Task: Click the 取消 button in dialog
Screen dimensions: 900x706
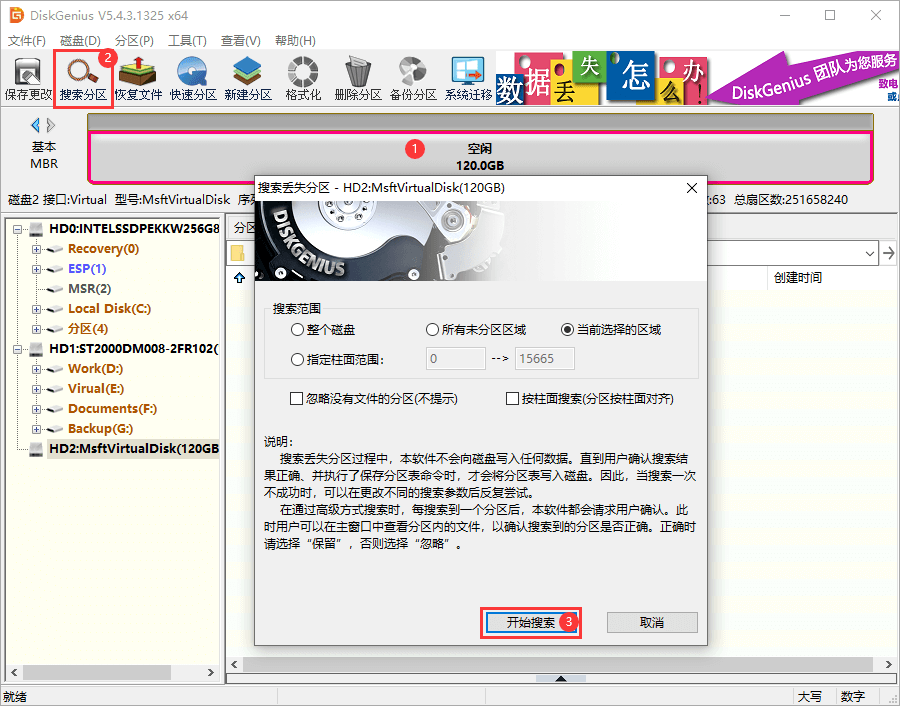Action: (651, 622)
